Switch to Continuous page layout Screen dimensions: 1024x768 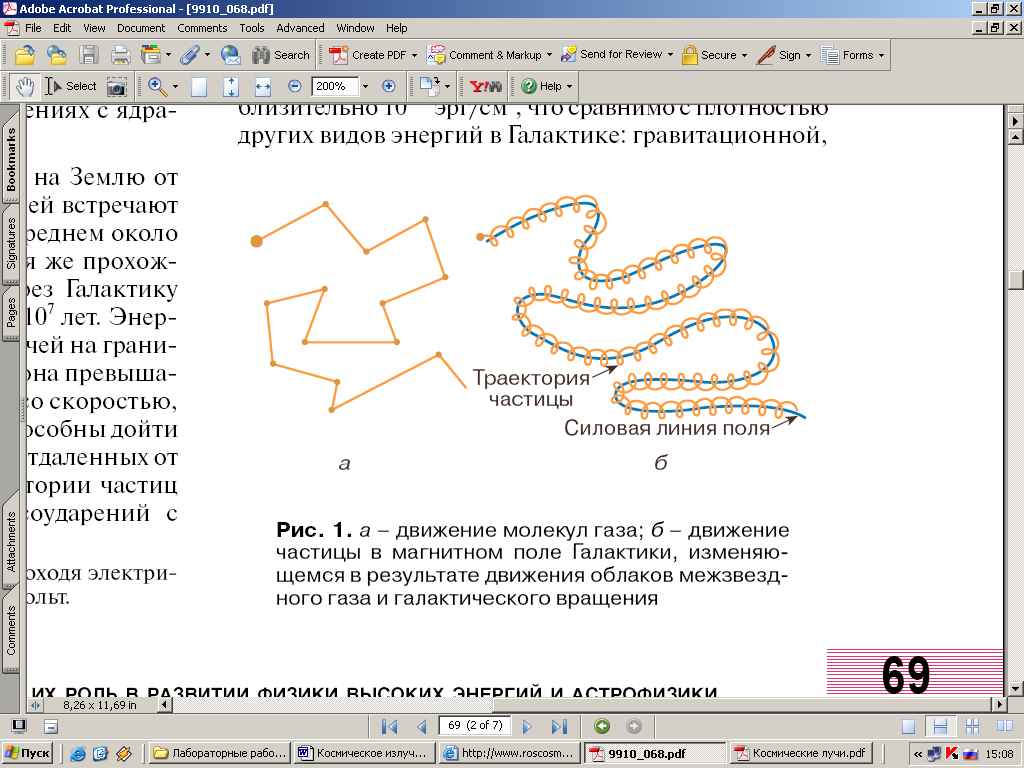coord(940,726)
